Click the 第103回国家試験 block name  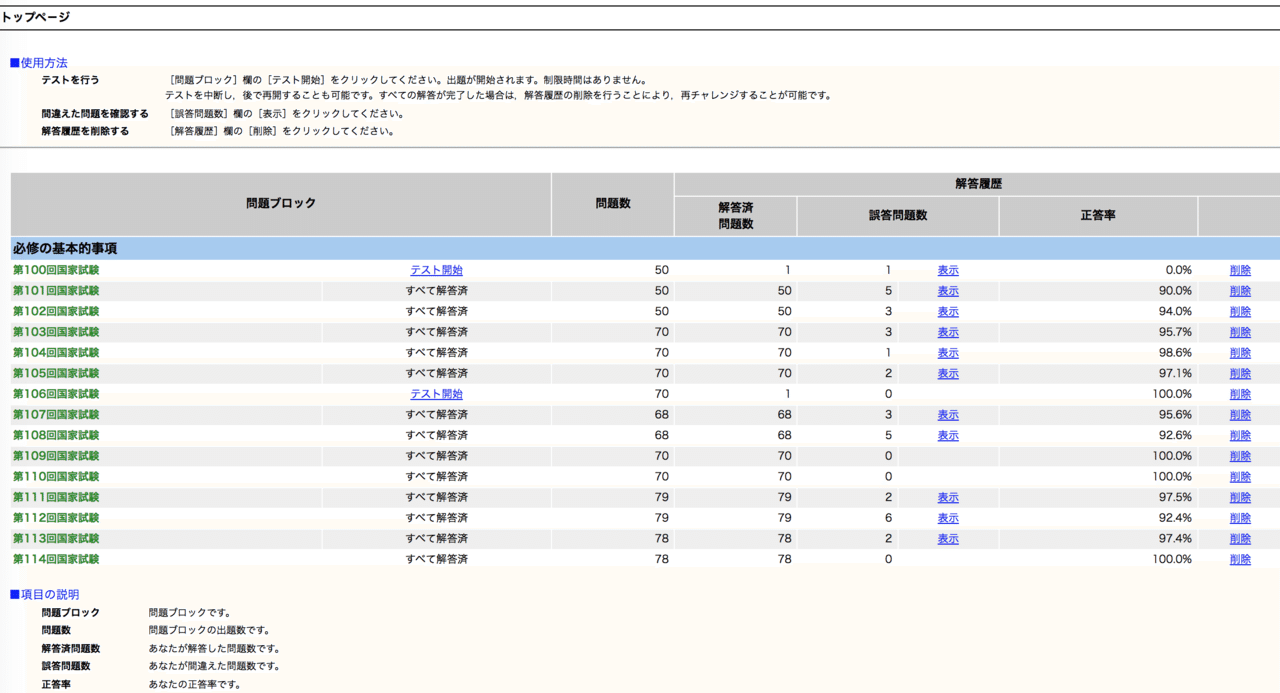tap(56, 332)
